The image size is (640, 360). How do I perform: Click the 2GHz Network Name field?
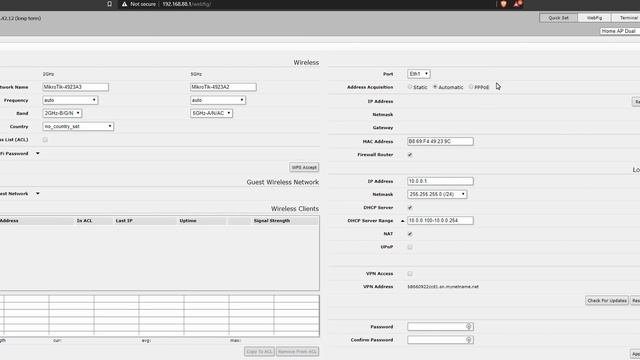point(76,87)
